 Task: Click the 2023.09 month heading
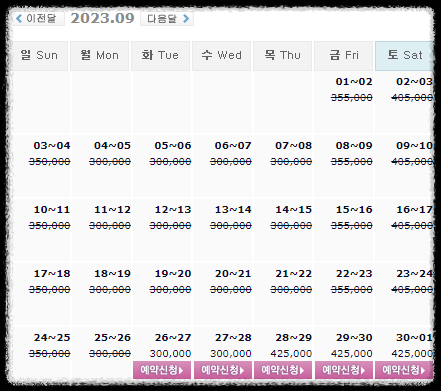pos(102,18)
